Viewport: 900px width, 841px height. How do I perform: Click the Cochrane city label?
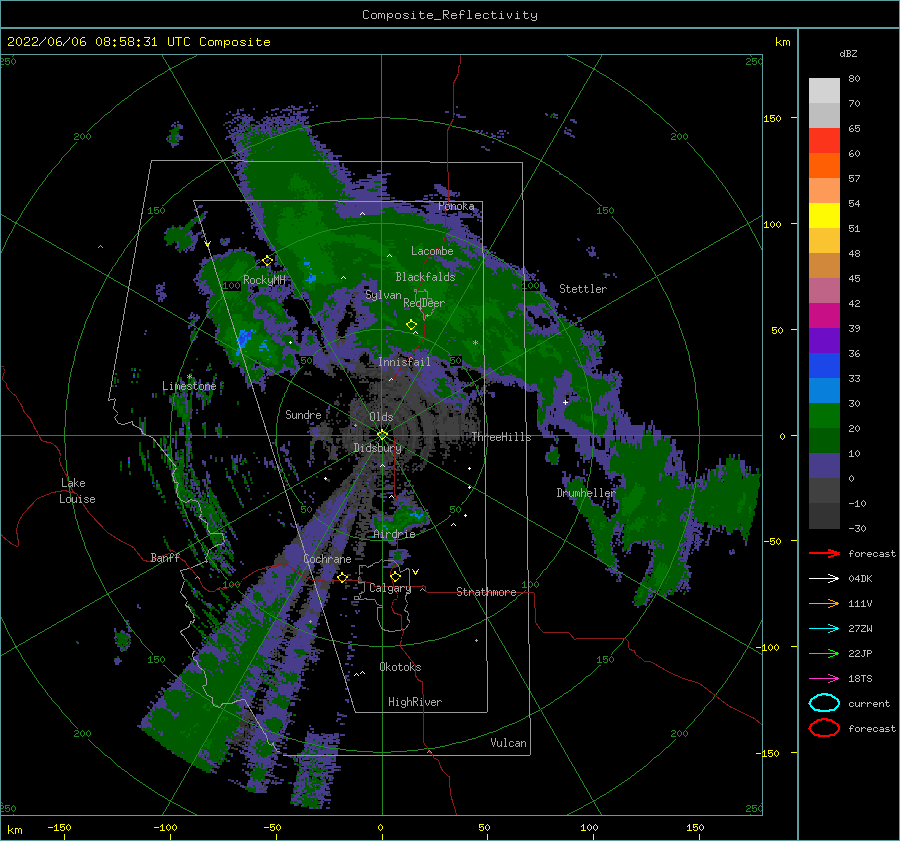[327, 559]
